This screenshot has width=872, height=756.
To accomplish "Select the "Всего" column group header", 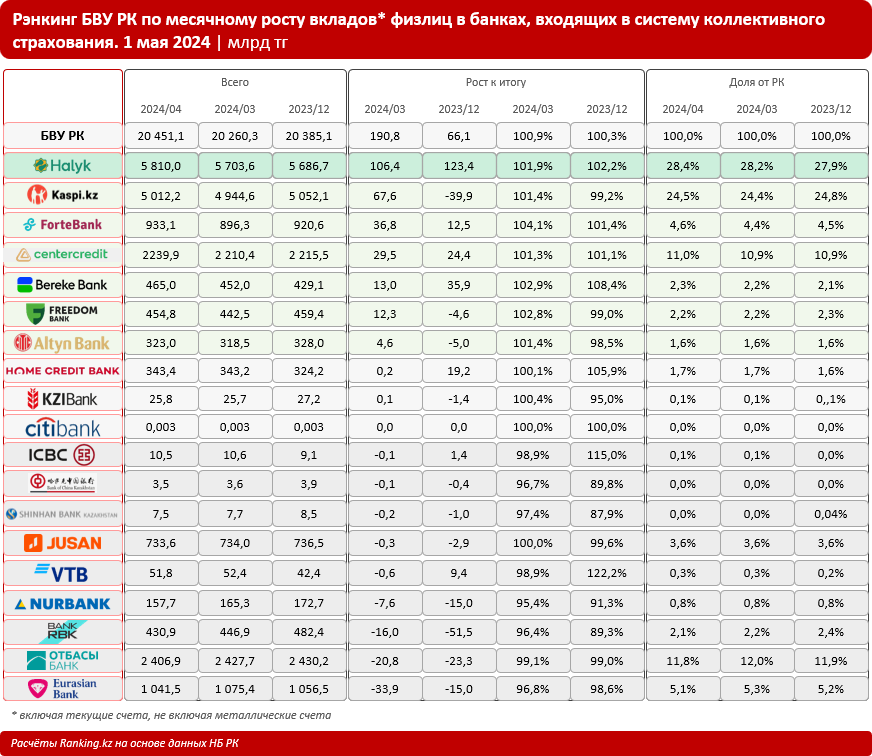I will coord(235,82).
